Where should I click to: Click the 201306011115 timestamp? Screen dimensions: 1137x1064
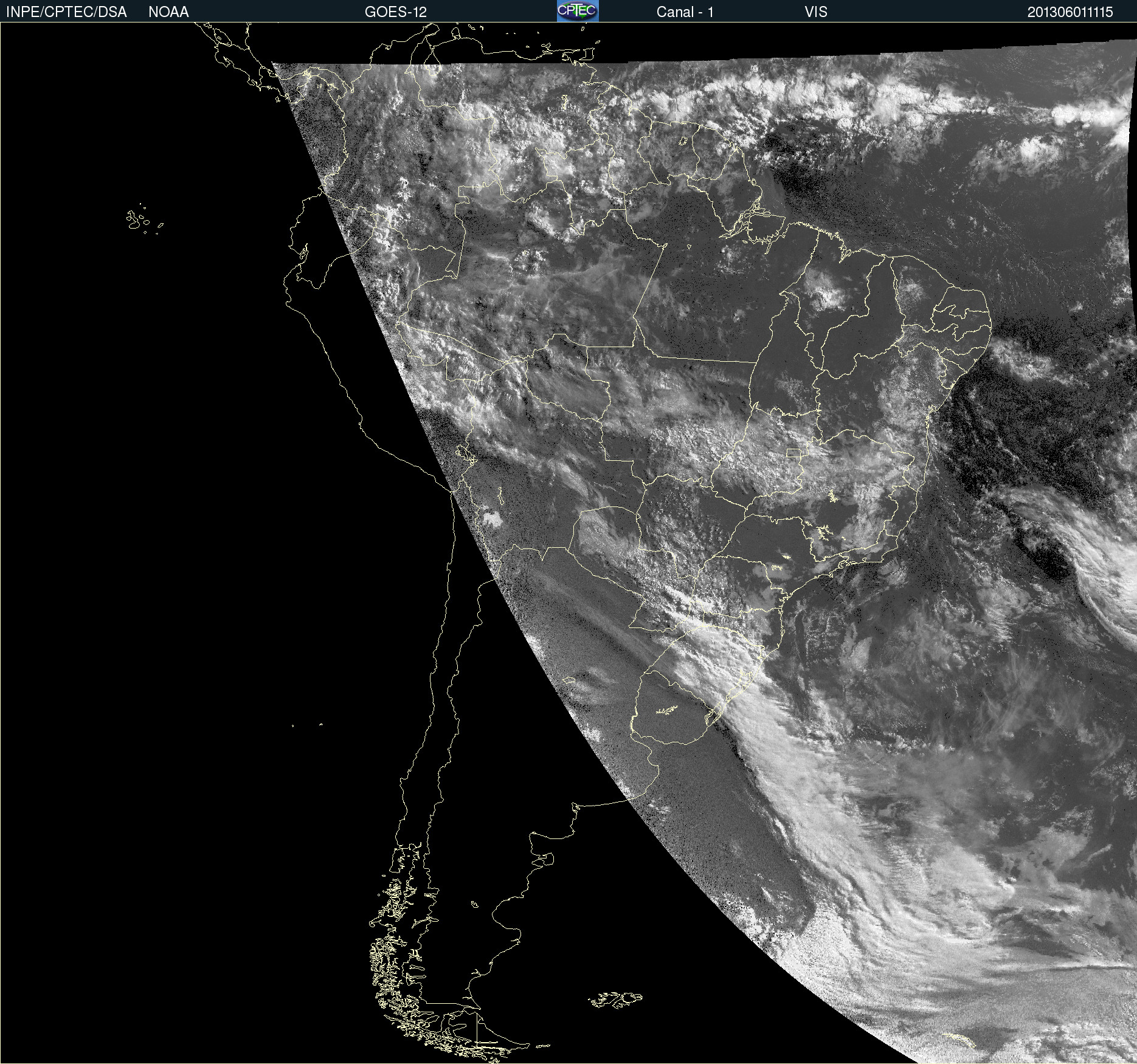[x=1070, y=12]
